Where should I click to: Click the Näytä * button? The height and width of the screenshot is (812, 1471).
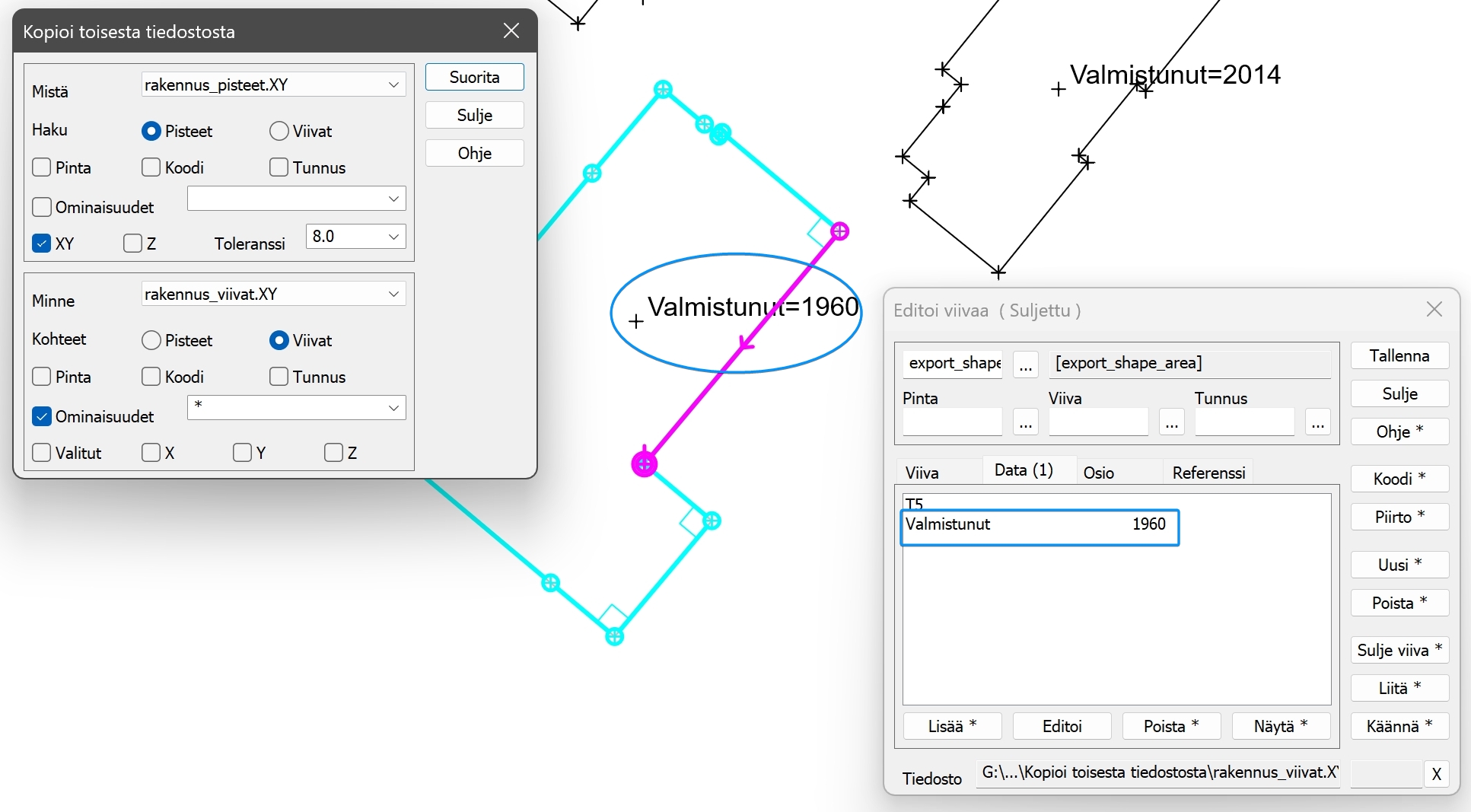coord(1281,726)
